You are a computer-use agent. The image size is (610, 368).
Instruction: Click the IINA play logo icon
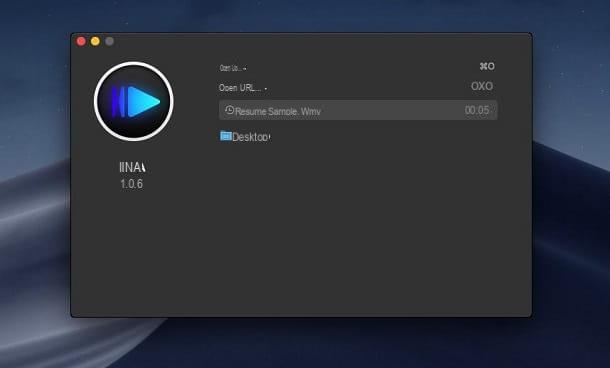[x=134, y=102]
